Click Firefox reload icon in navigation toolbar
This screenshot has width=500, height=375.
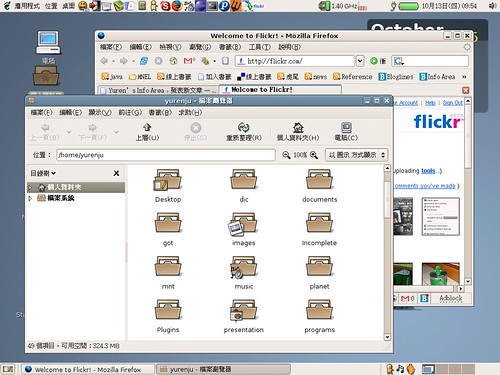144,61
